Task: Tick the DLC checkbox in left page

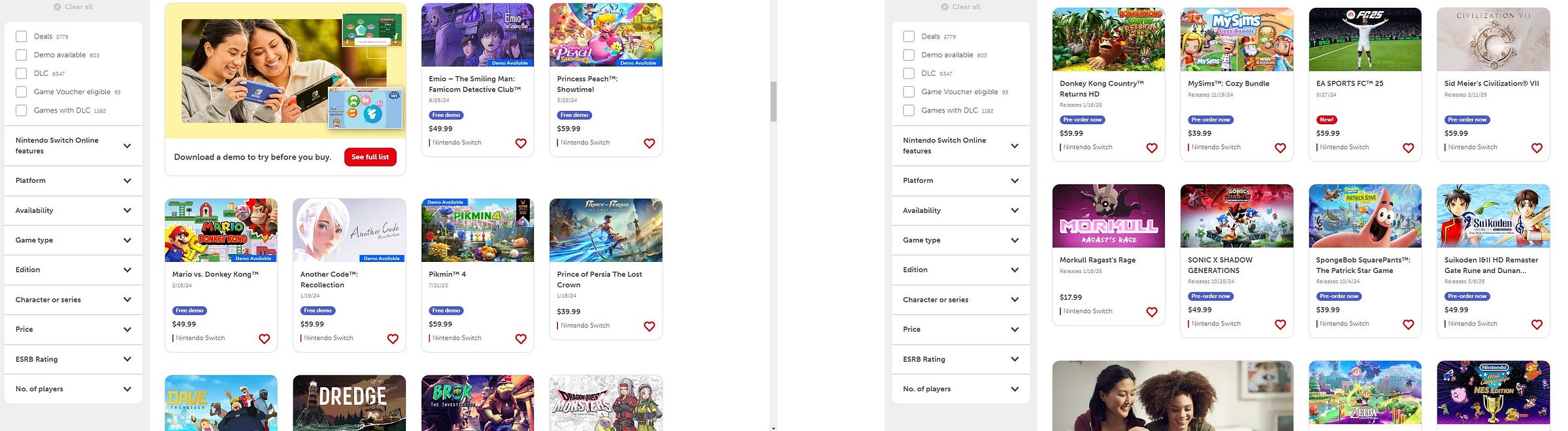Action: [22, 73]
